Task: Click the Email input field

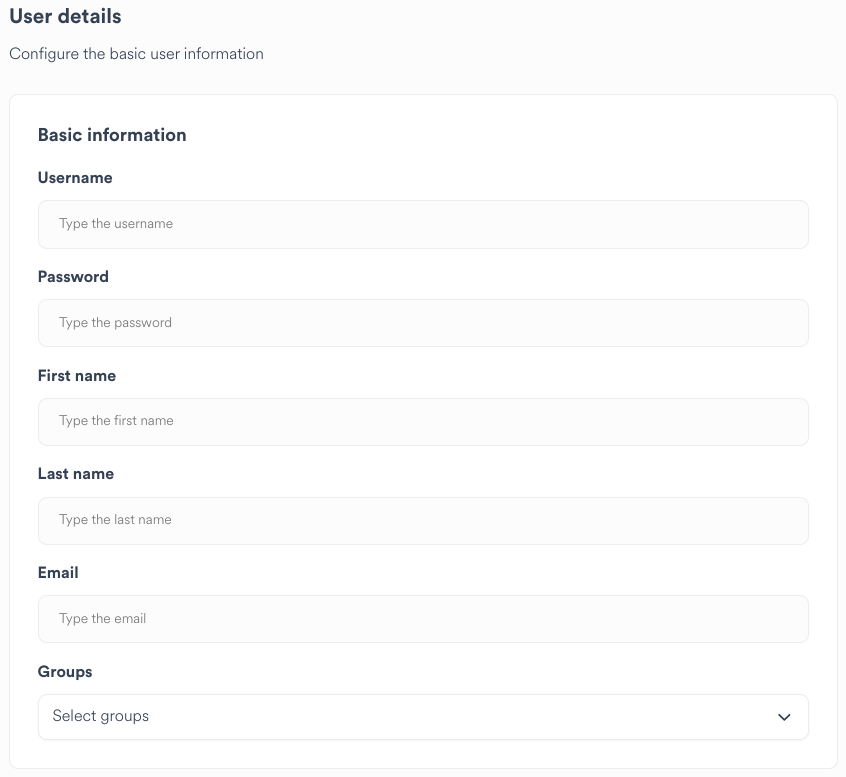Action: [x=423, y=618]
